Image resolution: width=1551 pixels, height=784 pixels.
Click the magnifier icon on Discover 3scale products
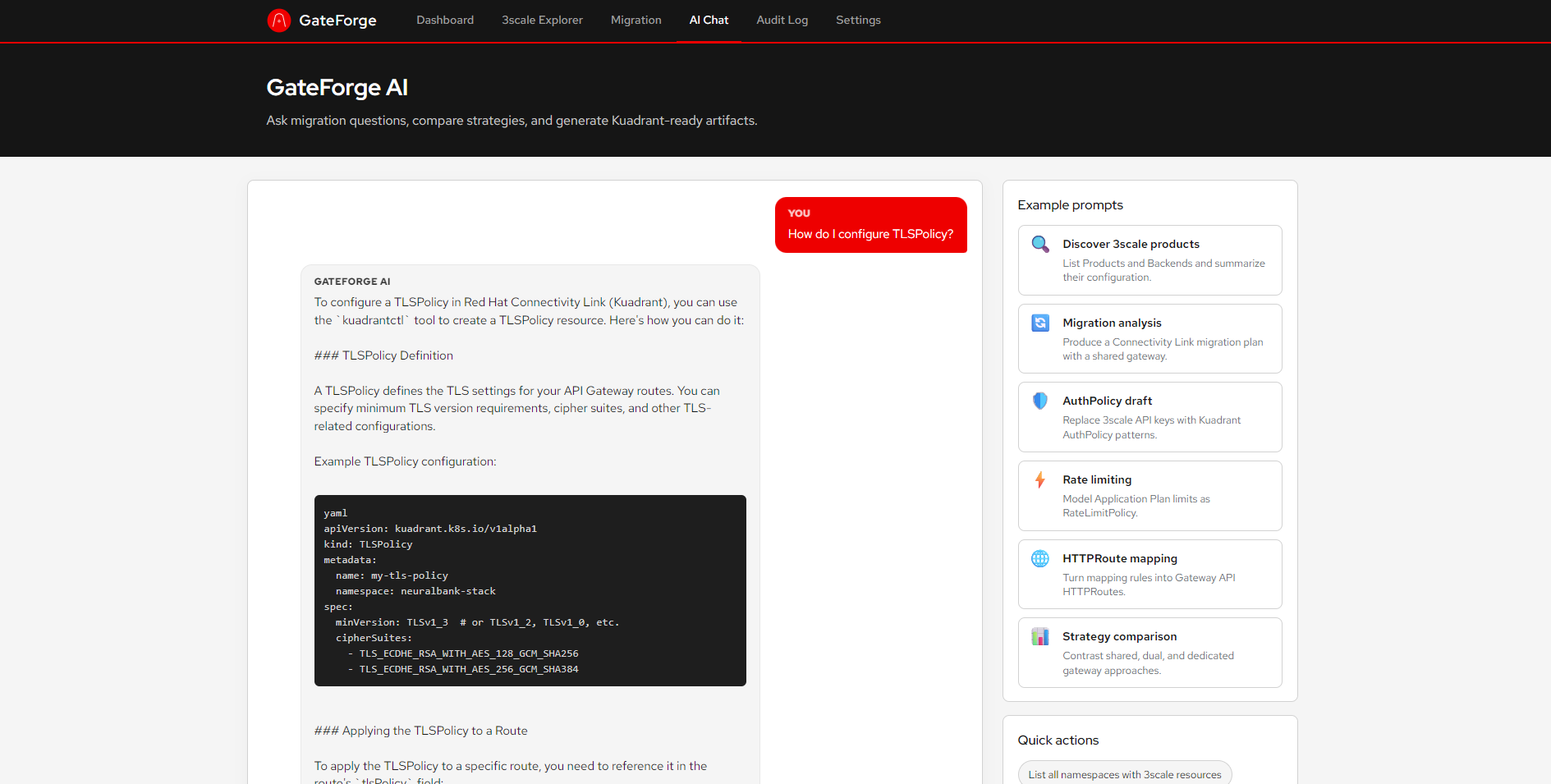1040,244
